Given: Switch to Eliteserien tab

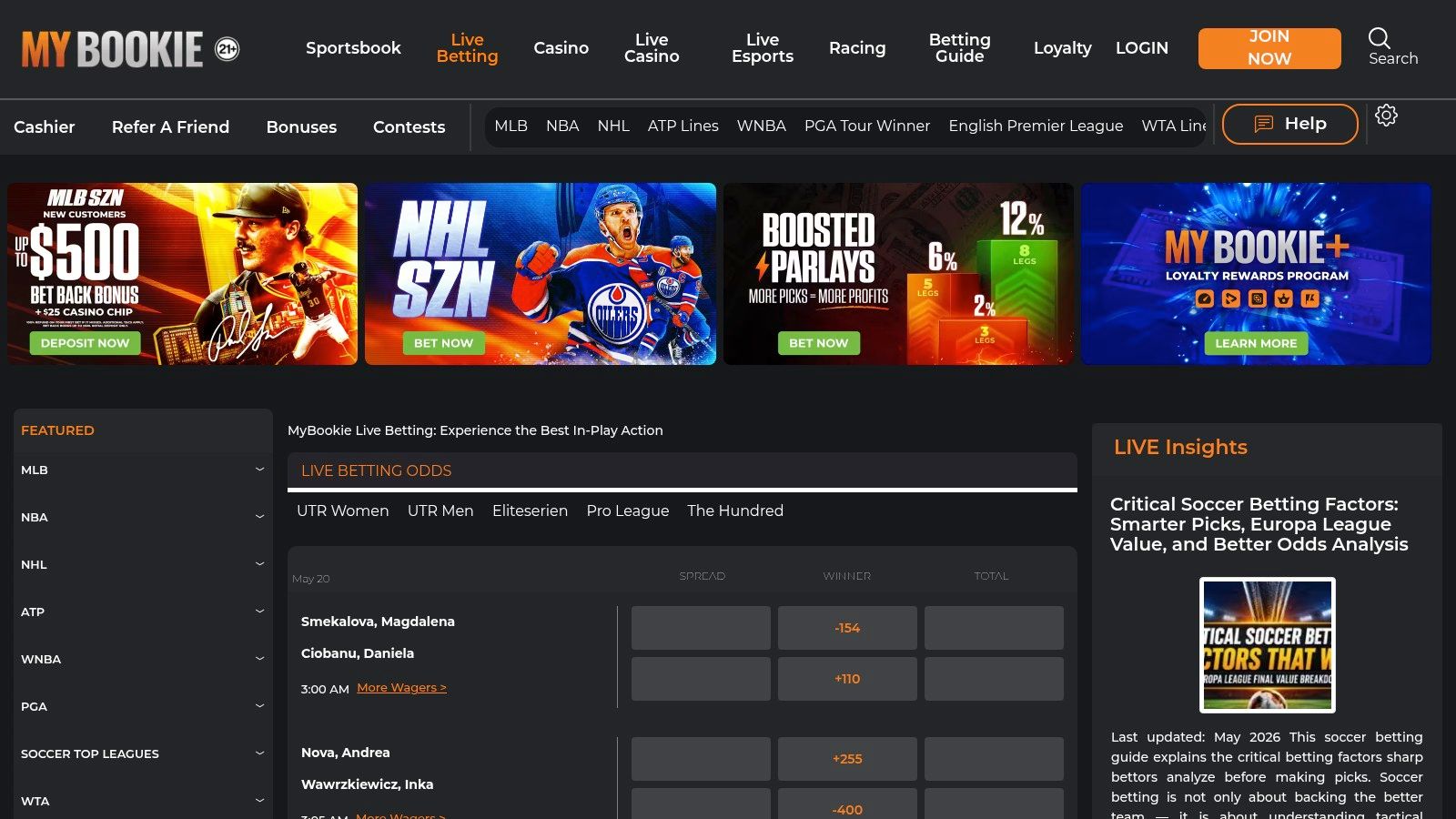Looking at the screenshot, I should coord(530,511).
